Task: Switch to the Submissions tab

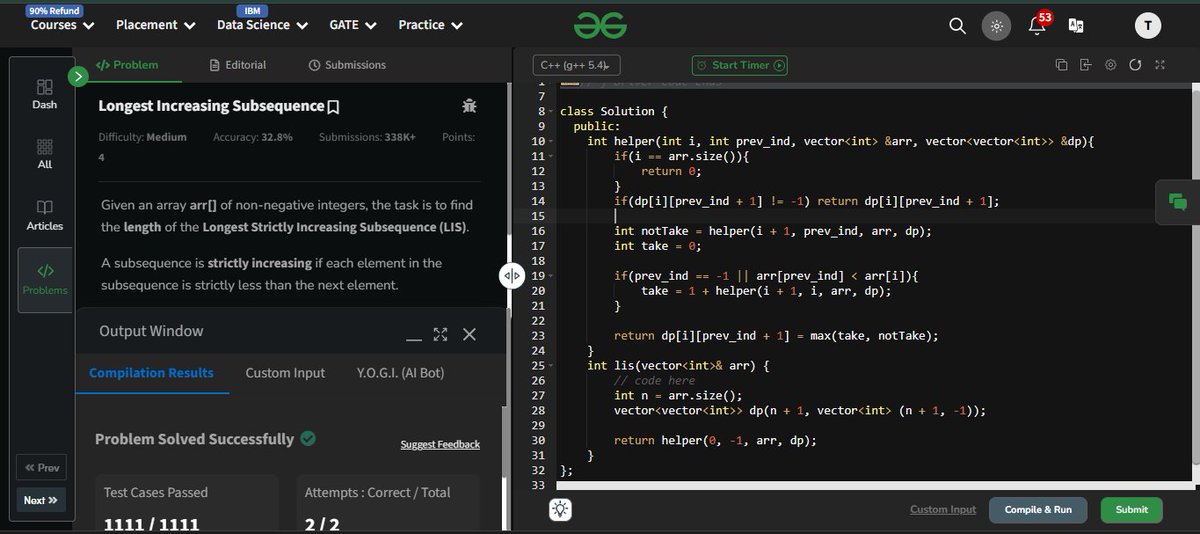Action: point(347,65)
